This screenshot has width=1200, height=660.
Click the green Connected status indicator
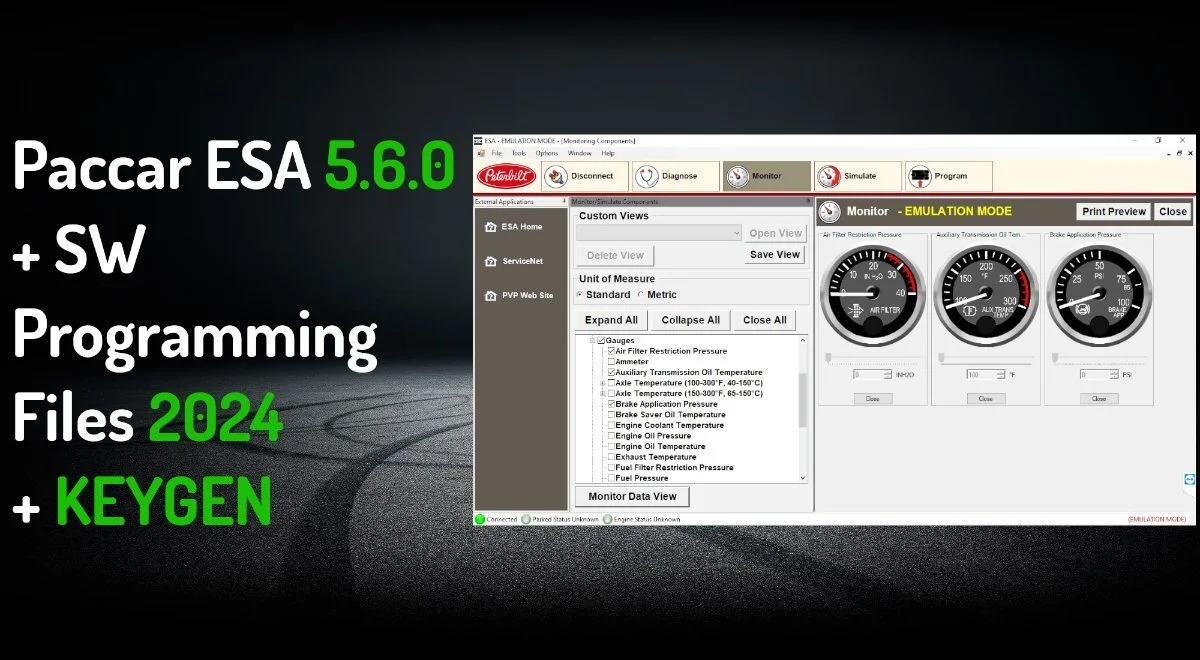click(480, 519)
